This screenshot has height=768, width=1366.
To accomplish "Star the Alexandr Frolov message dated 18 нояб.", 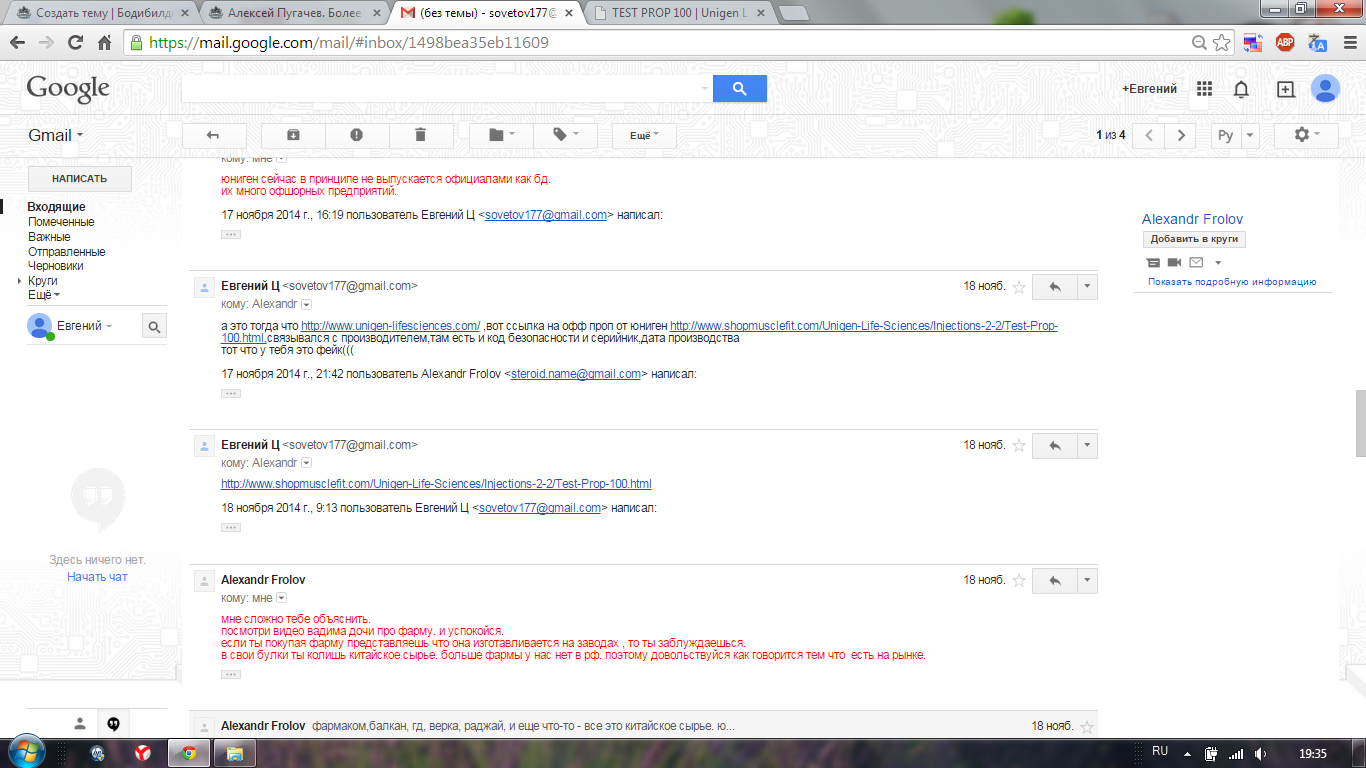I will pyautogui.click(x=1019, y=580).
